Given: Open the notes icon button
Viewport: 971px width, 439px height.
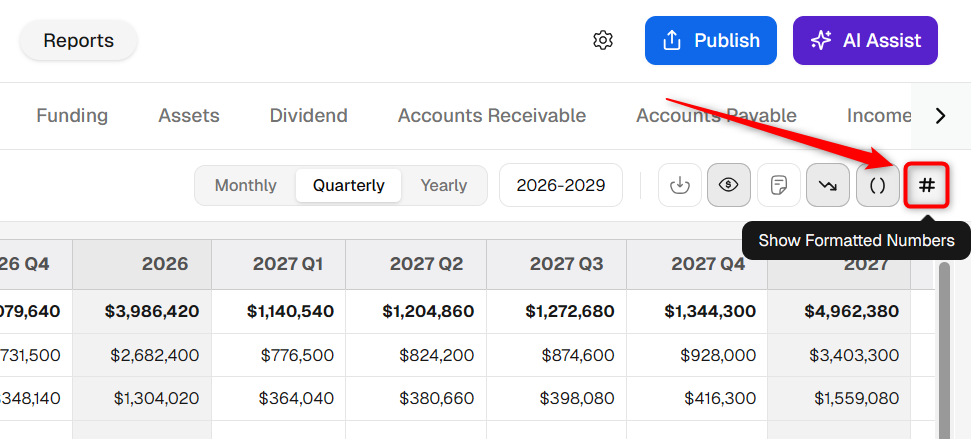Looking at the screenshot, I should point(778,185).
